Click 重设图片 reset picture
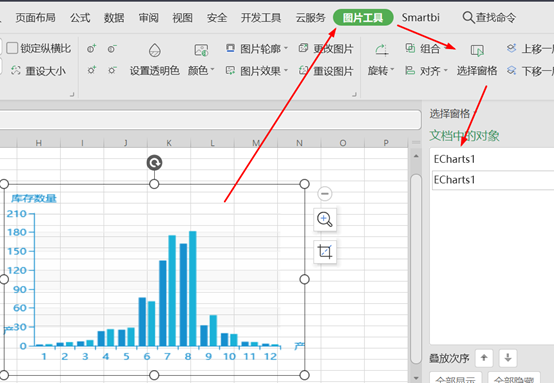The width and height of the screenshot is (554, 383). point(326,71)
